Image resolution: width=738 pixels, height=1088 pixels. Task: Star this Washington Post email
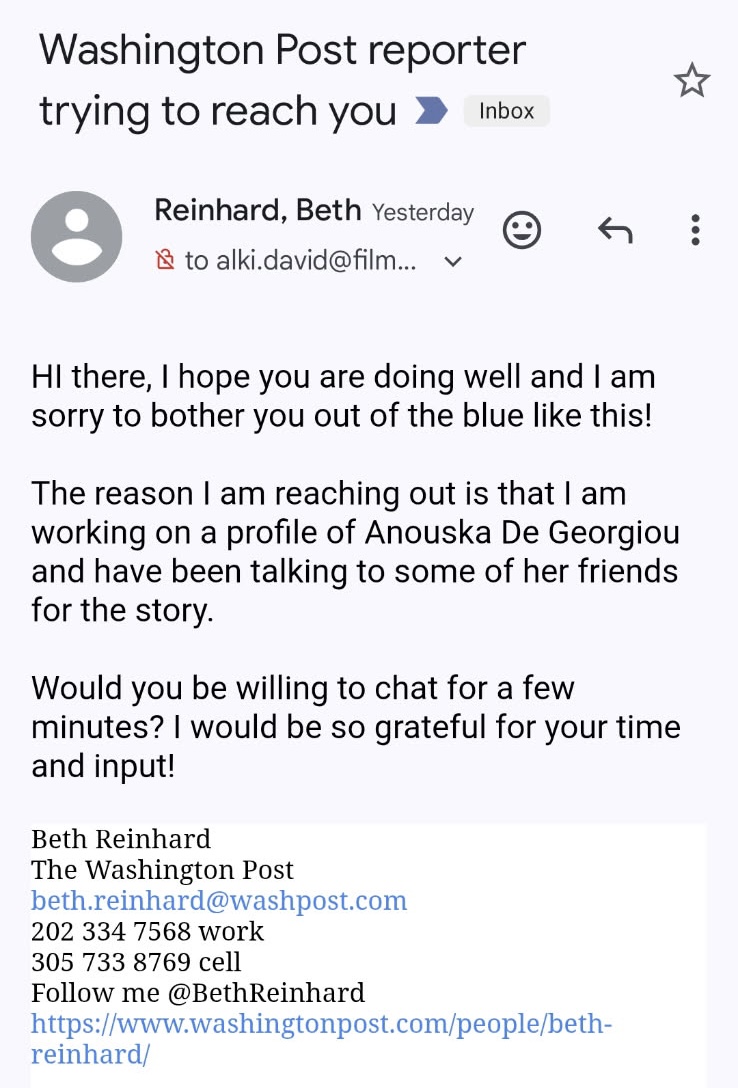(691, 82)
